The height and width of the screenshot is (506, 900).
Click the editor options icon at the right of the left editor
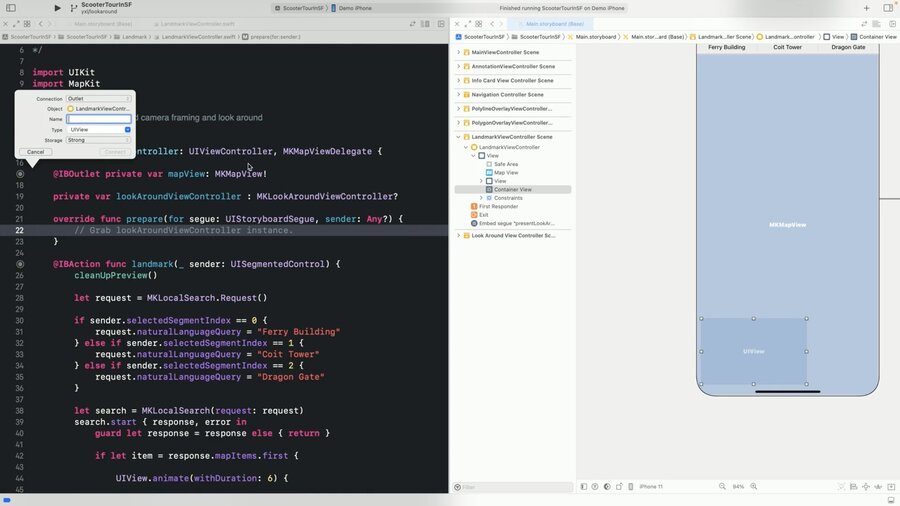tap(425, 24)
